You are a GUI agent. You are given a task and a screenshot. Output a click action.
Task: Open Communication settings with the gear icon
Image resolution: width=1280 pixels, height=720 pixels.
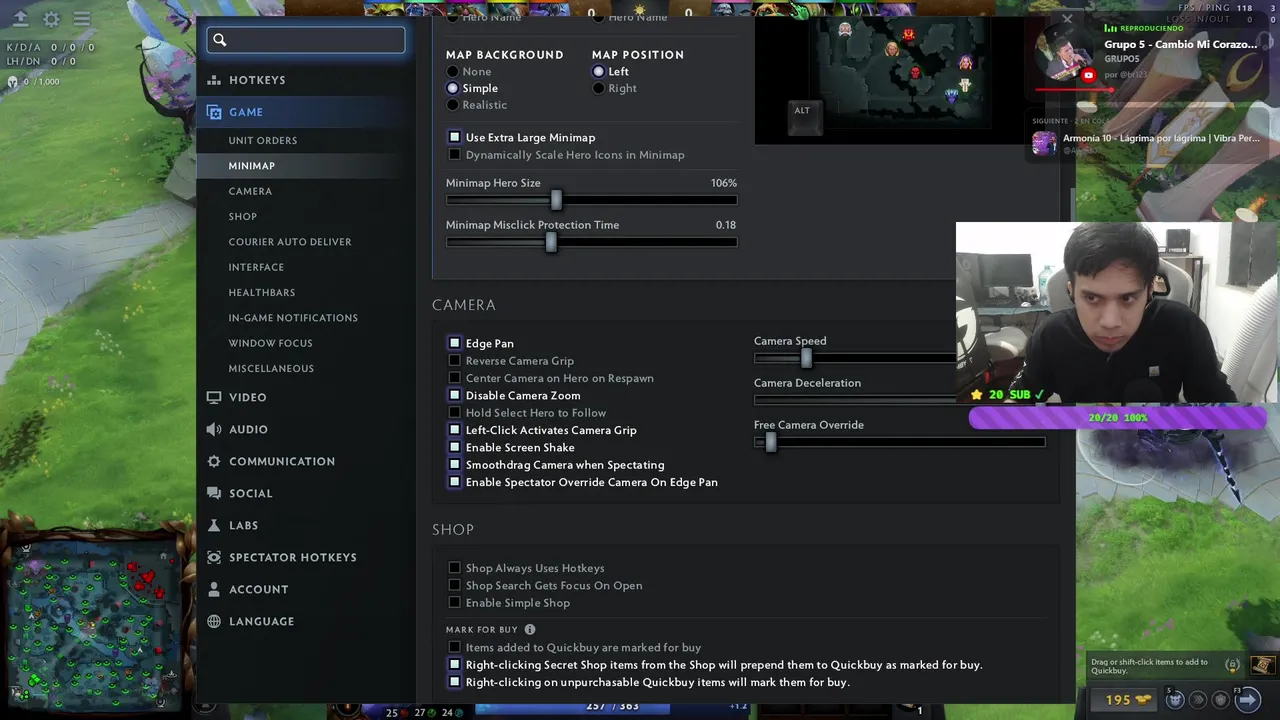click(213, 461)
